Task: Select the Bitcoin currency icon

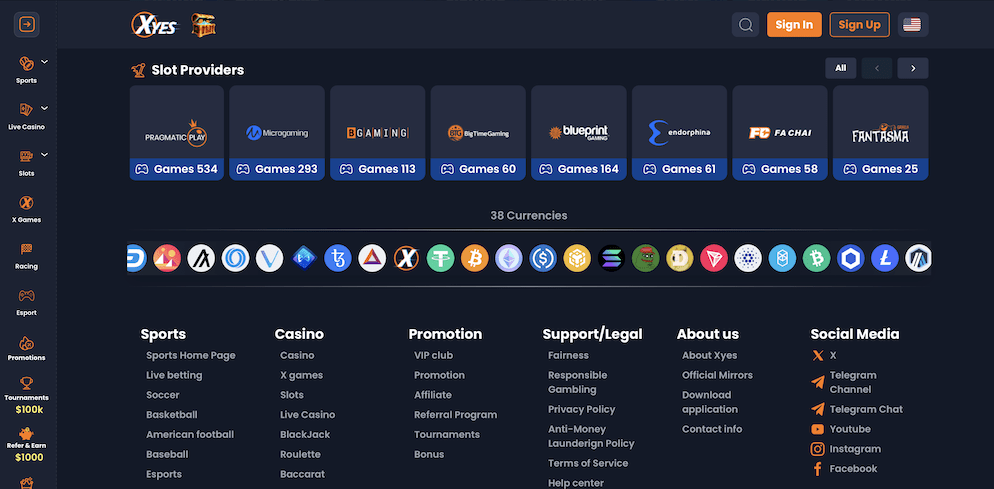Action: 475,258
